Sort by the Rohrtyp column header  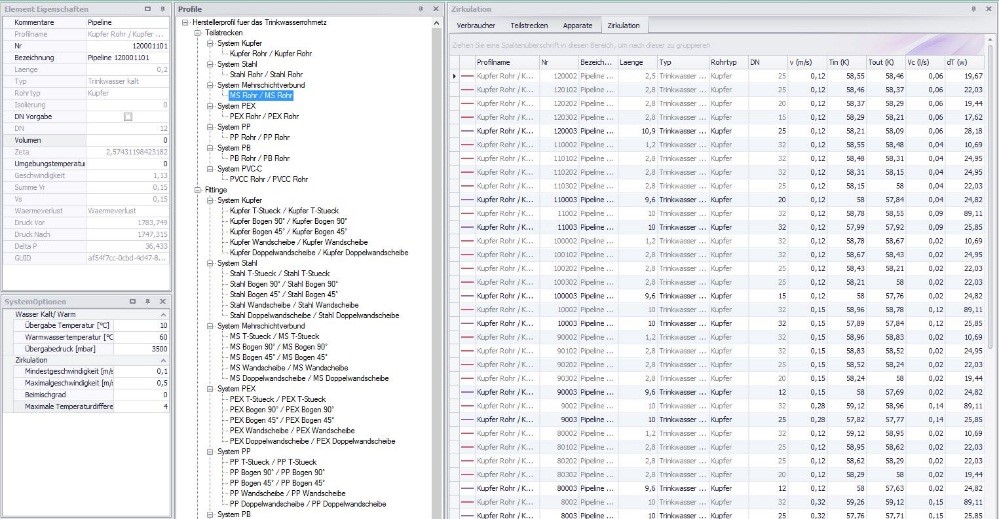pos(728,62)
